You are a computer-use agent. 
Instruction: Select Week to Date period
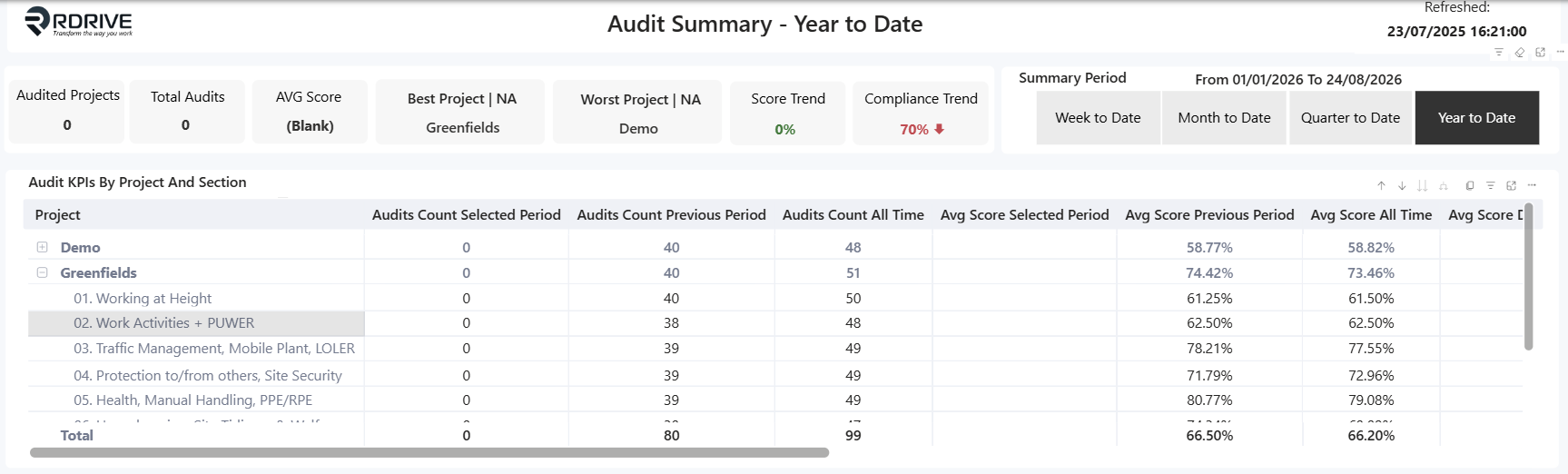1098,117
